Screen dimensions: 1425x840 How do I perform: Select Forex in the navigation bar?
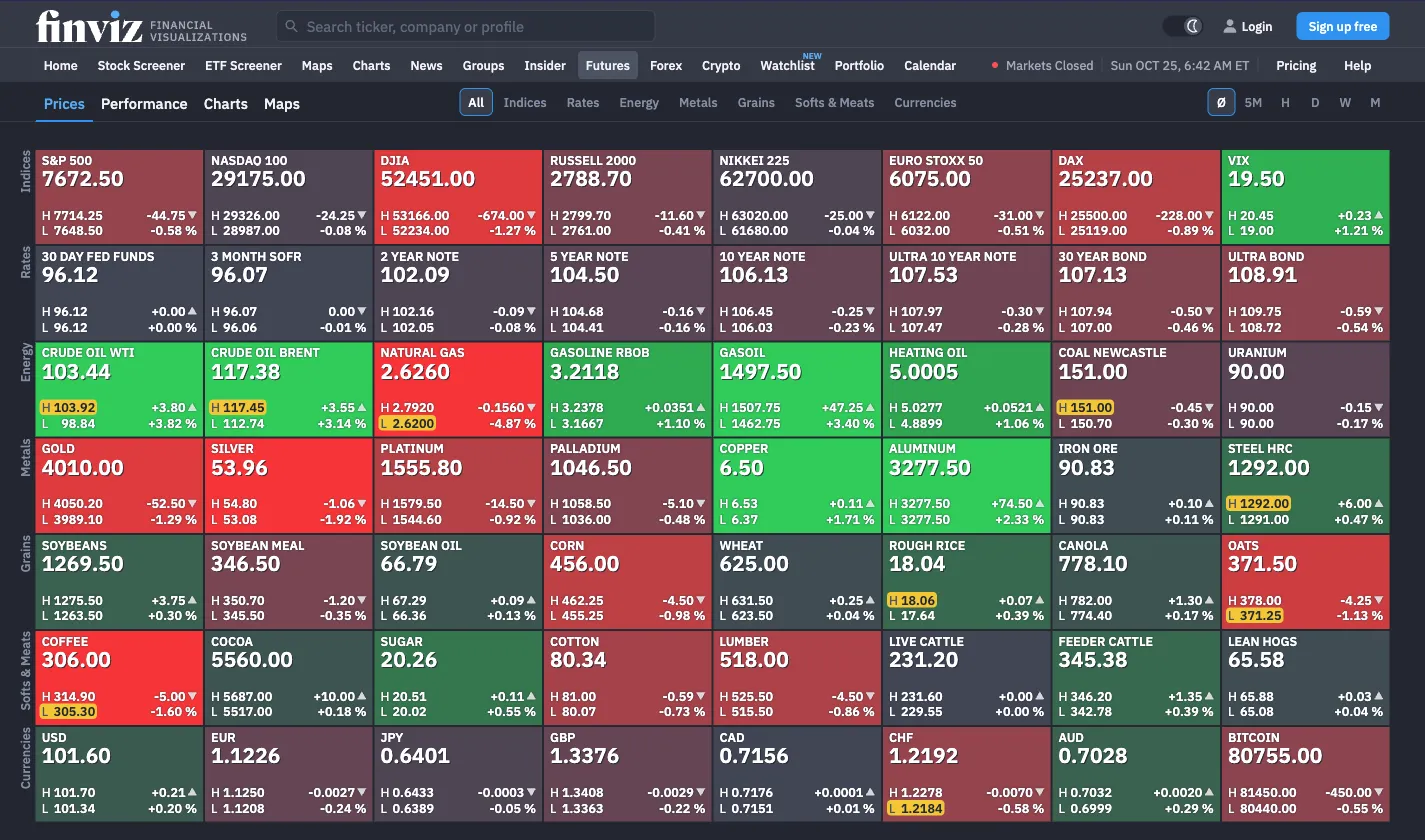click(666, 66)
